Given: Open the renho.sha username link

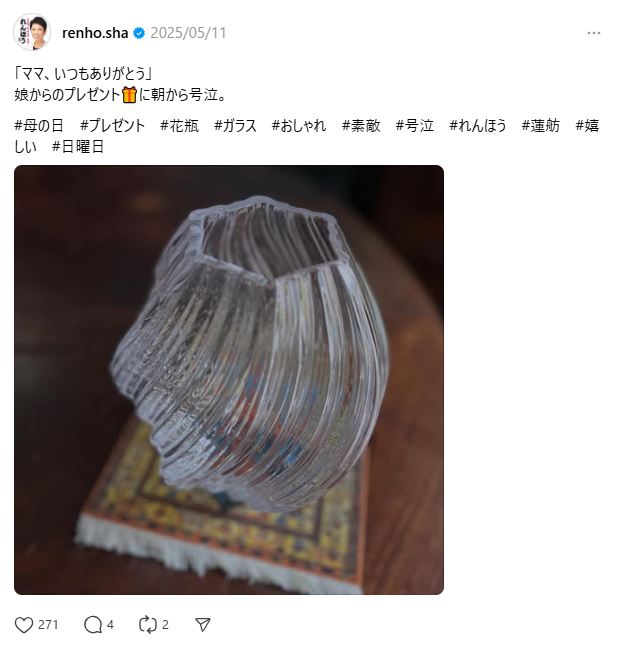Looking at the screenshot, I should (95, 33).
